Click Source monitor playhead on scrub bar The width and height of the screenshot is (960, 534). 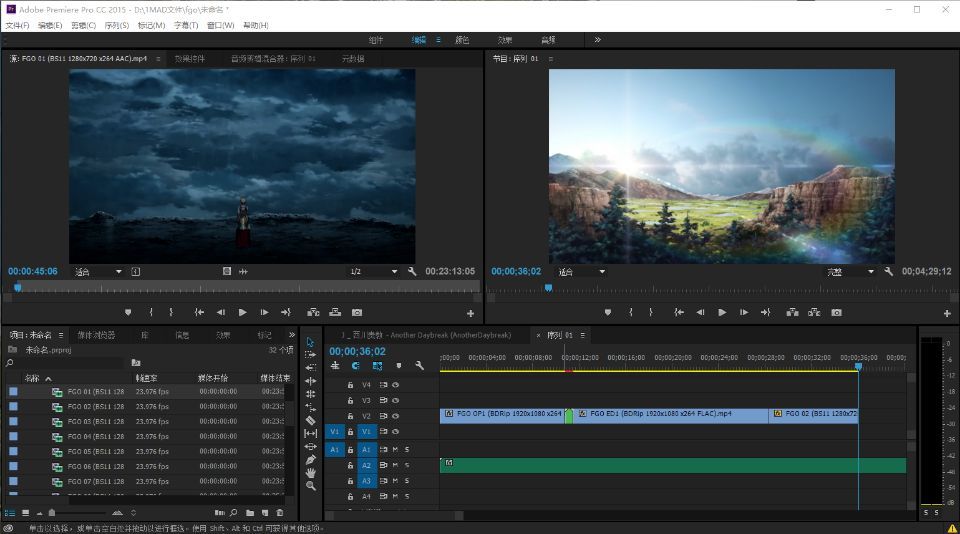[x=18, y=287]
